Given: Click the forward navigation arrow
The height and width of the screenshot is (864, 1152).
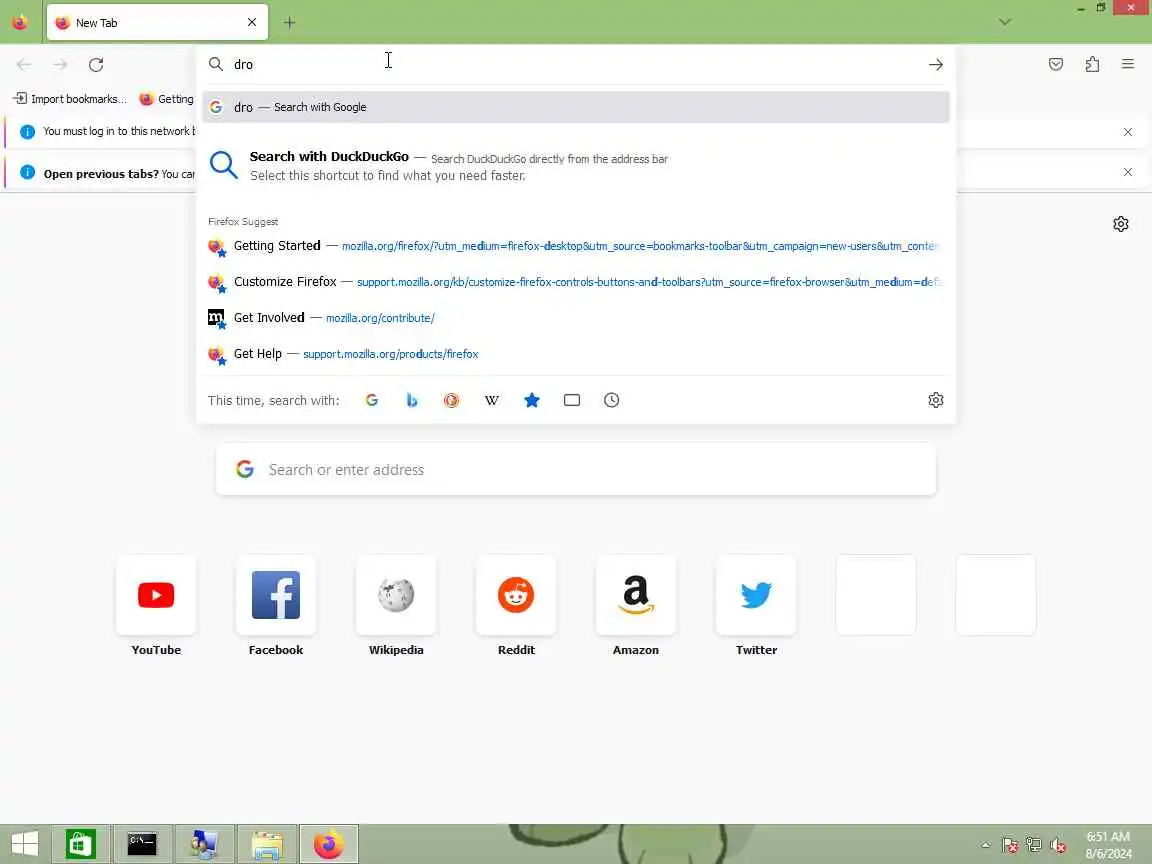Looking at the screenshot, I should [x=60, y=65].
